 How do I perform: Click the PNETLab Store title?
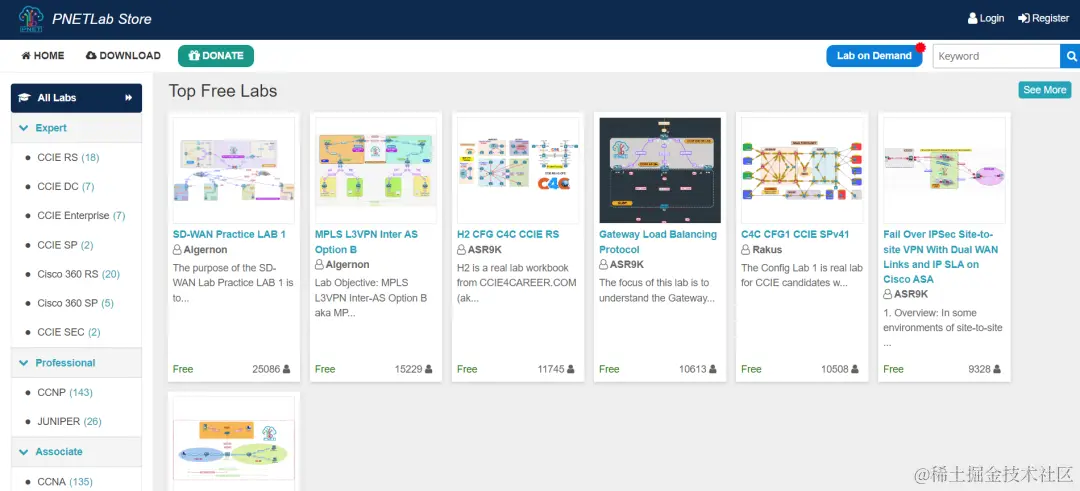102,19
